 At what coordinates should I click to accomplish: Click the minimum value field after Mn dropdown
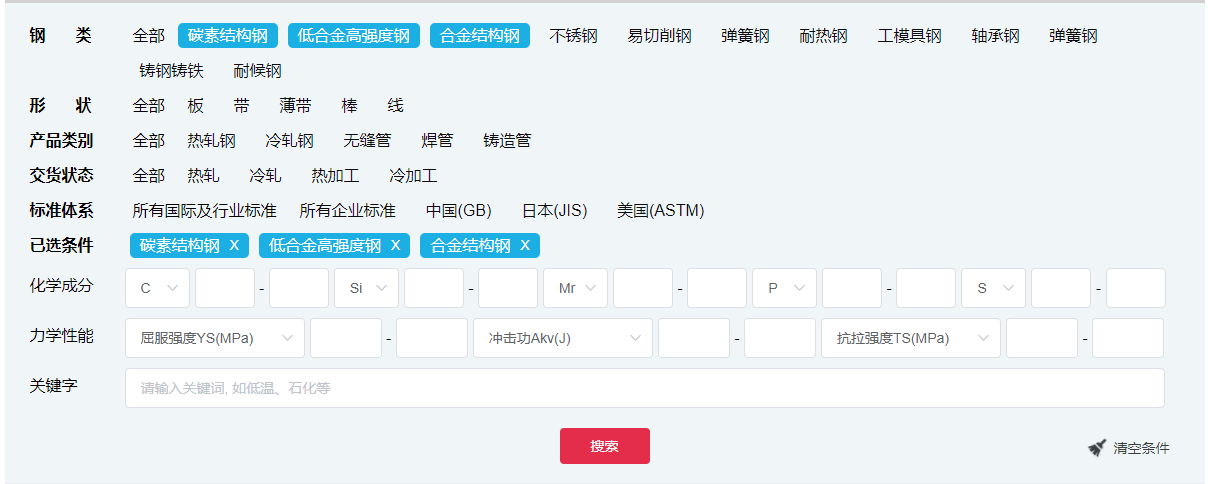click(643, 288)
